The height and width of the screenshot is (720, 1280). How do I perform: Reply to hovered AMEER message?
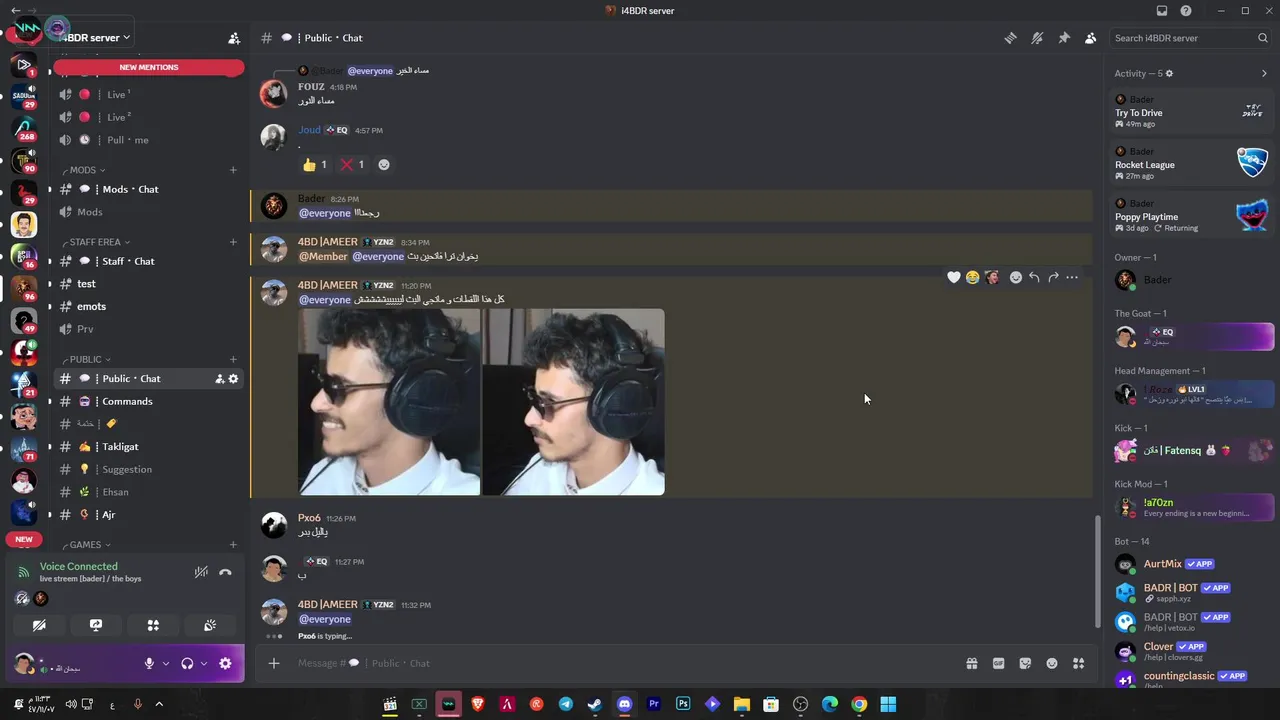(x=1034, y=277)
